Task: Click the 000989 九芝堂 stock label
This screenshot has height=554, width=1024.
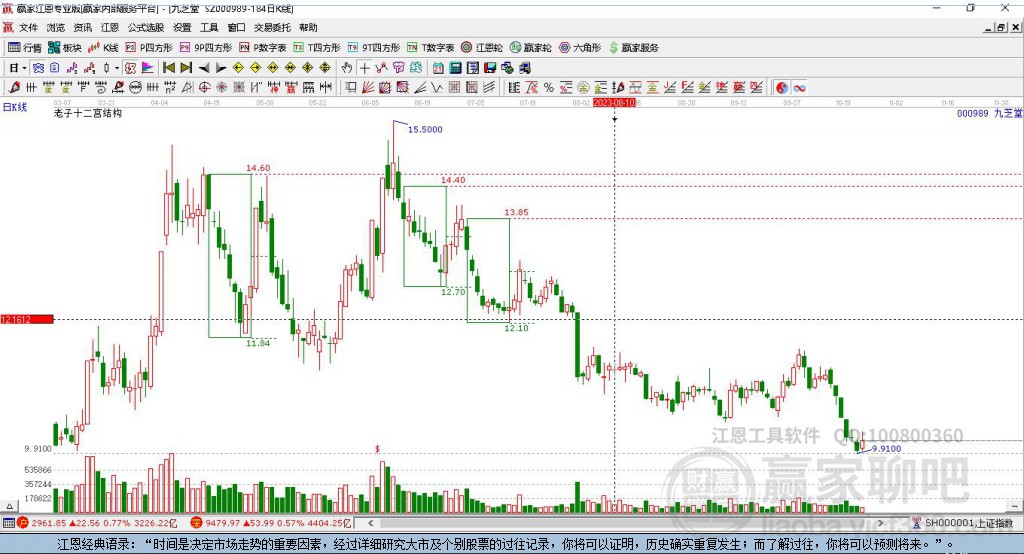Action: pyautogui.click(x=989, y=114)
